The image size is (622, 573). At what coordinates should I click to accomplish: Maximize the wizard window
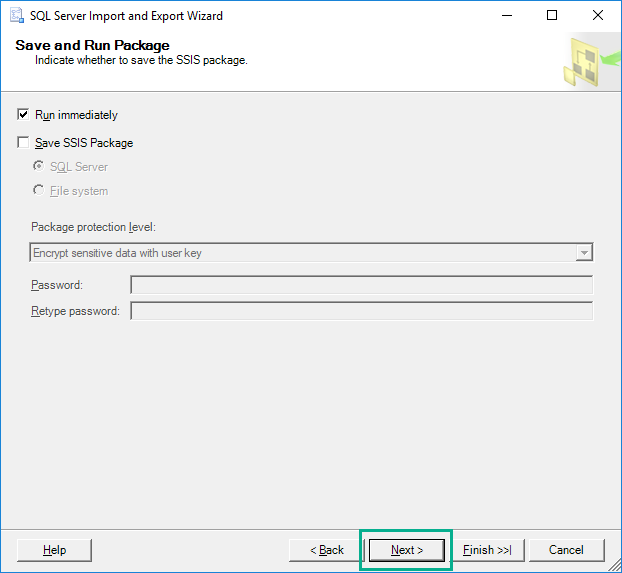pyautogui.click(x=552, y=16)
